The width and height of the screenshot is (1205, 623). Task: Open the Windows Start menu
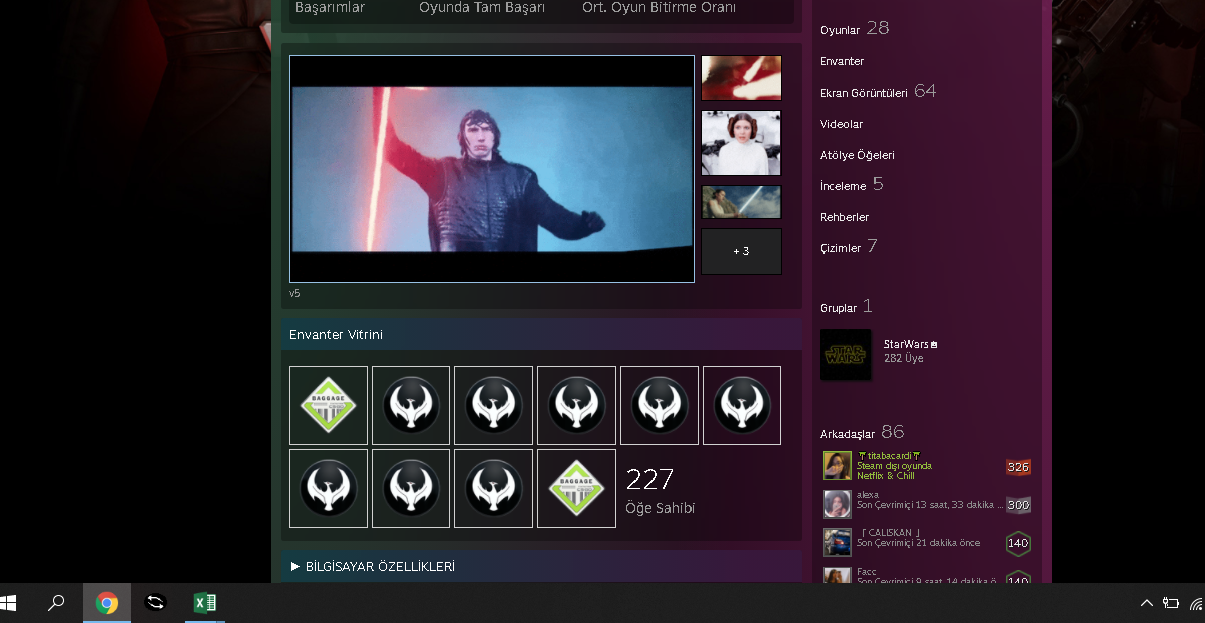10,603
